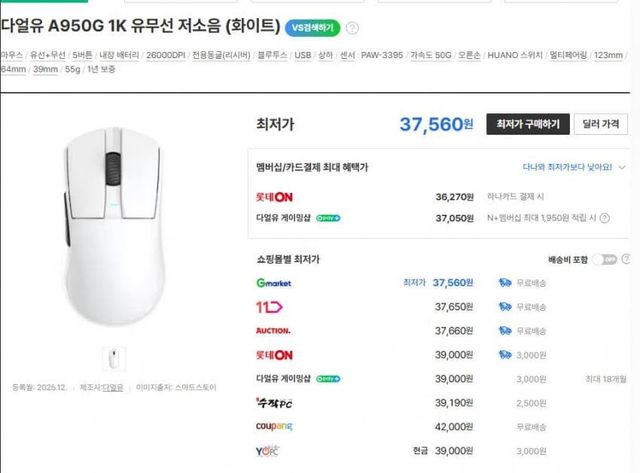Open the YoPC store logo
The image size is (640, 473).
coord(270,451)
